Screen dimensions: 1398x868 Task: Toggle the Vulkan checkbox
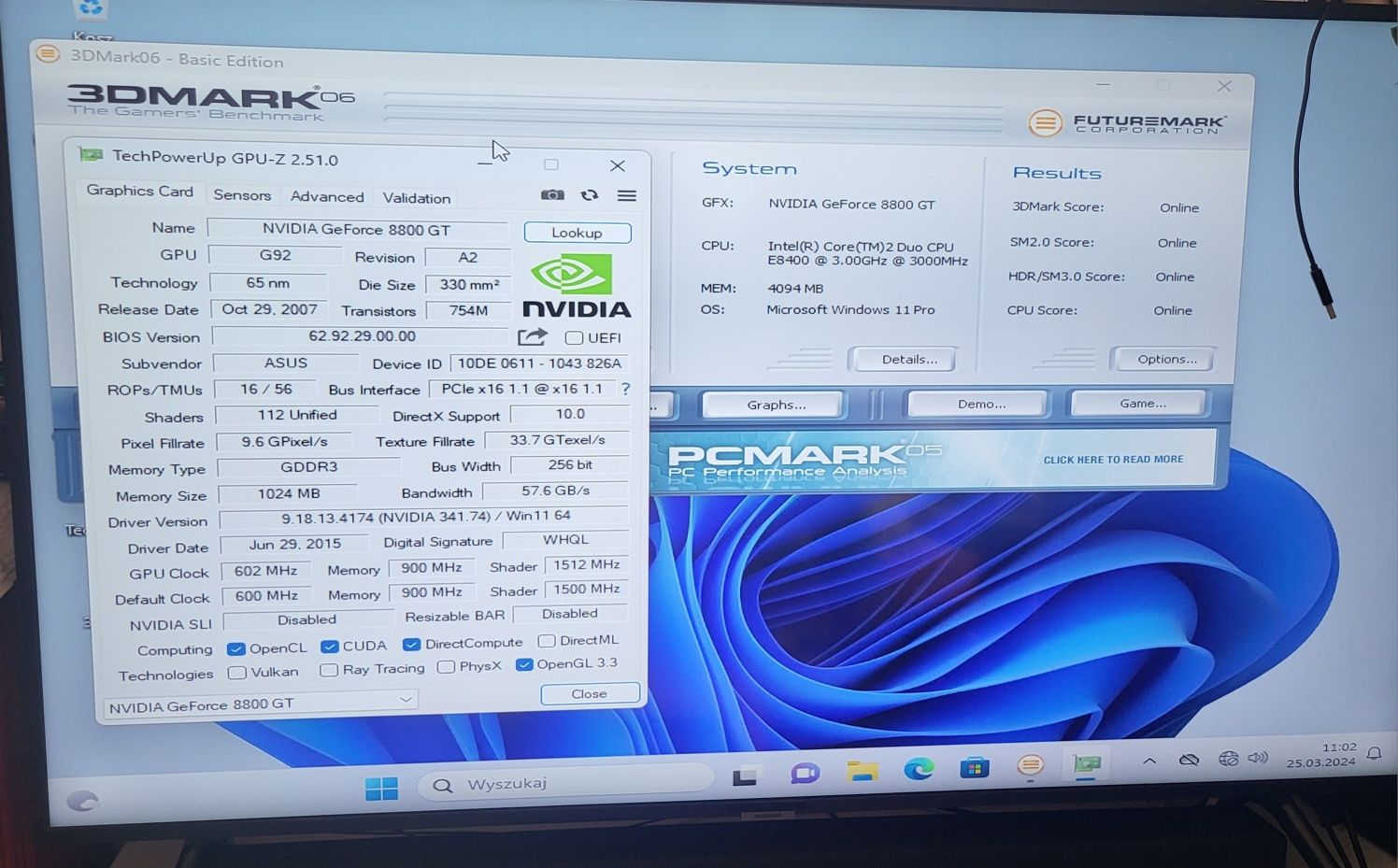coord(236,673)
